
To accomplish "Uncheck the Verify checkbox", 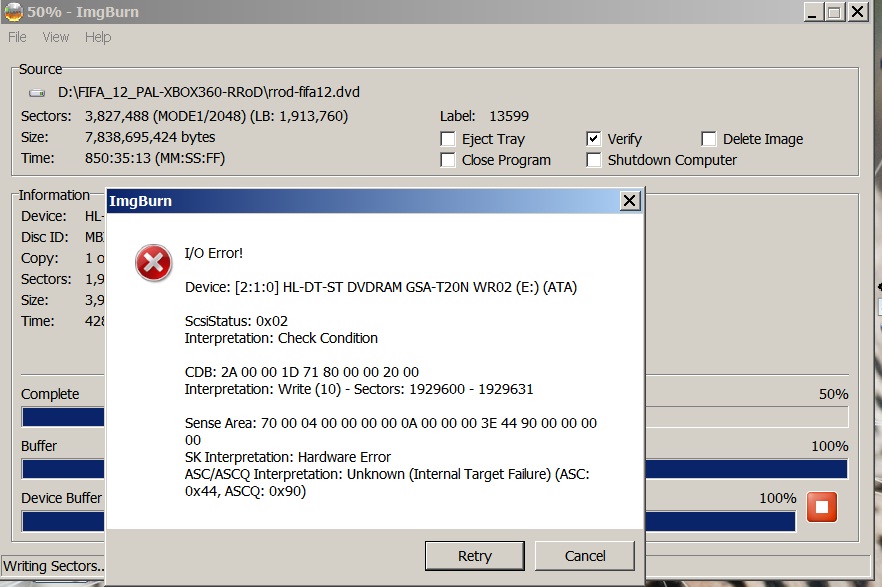I will (593, 139).
